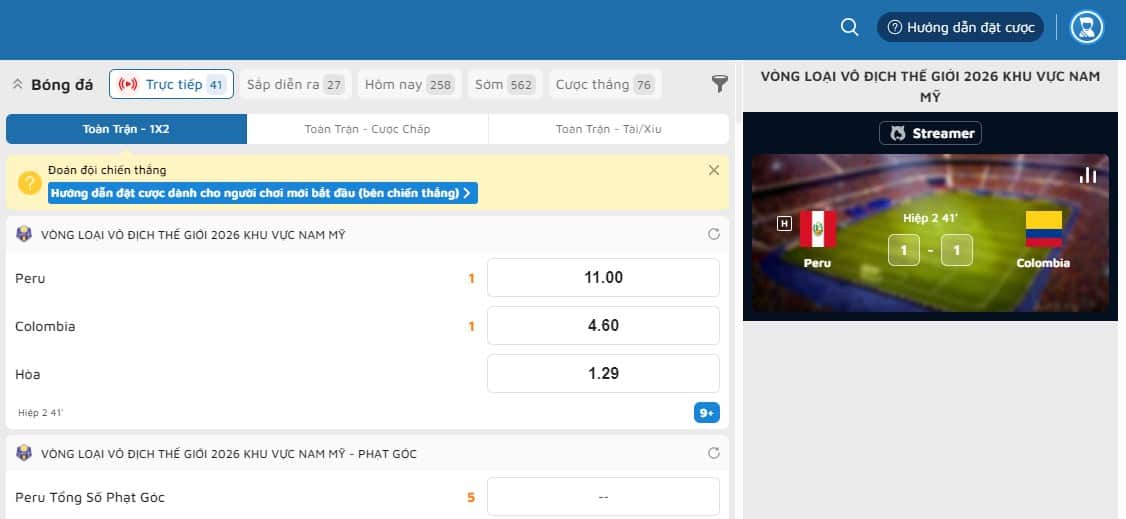This screenshot has height=519, width=1126.
Task: Open match statistics bar chart icon
Action: click(1088, 175)
